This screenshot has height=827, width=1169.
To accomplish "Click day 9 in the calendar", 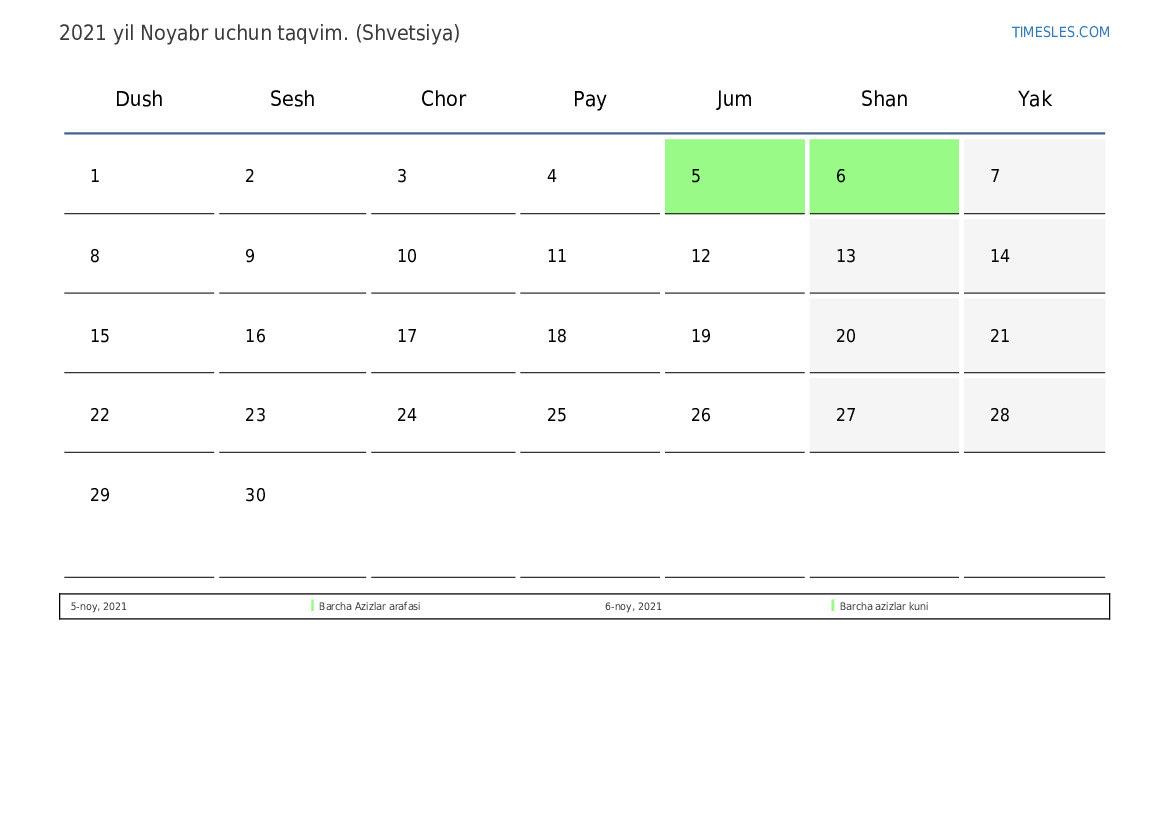I will click(292, 256).
